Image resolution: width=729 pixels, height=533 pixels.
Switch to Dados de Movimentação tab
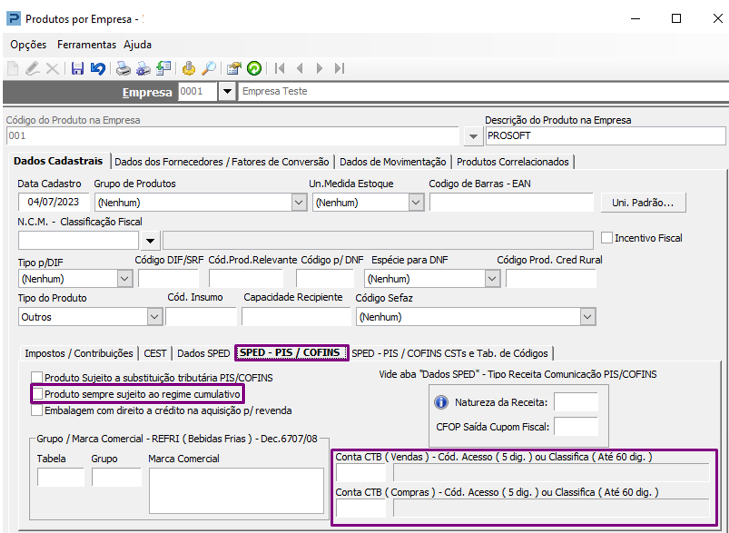(x=393, y=162)
